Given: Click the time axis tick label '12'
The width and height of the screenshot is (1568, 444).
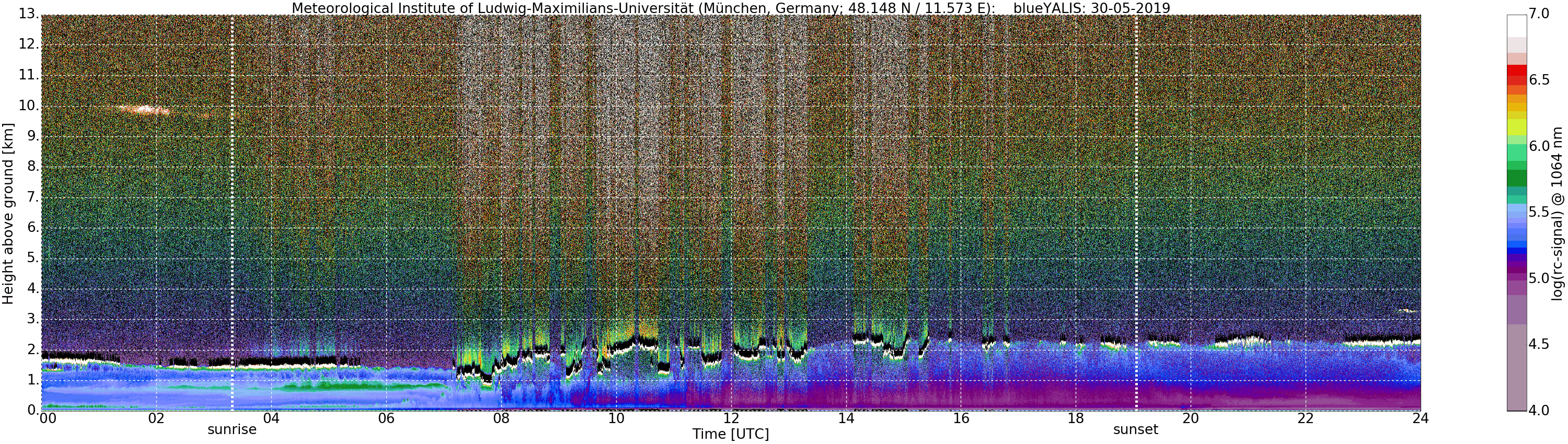Looking at the screenshot, I should click(731, 418).
